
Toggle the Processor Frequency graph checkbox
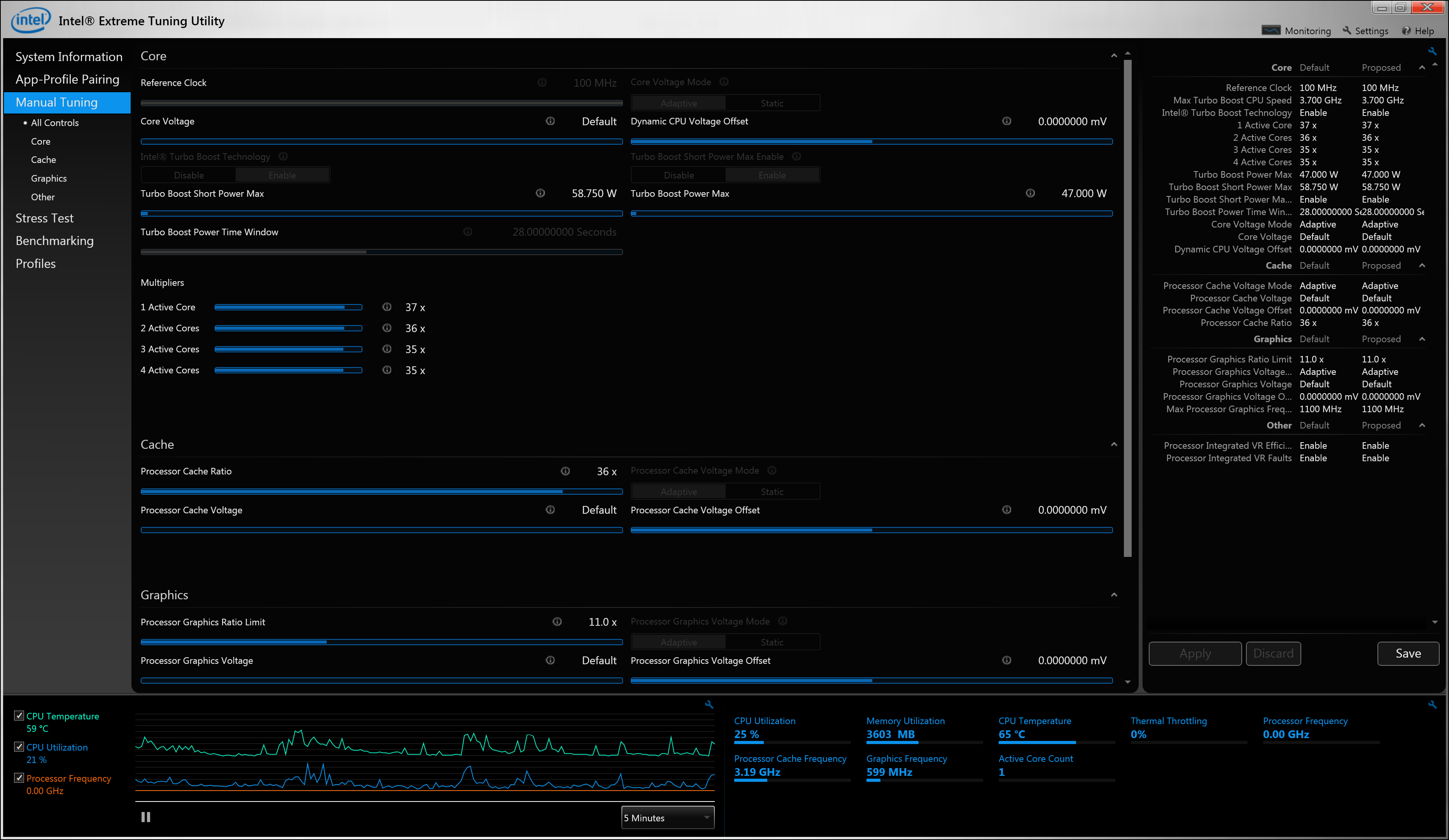click(19, 777)
